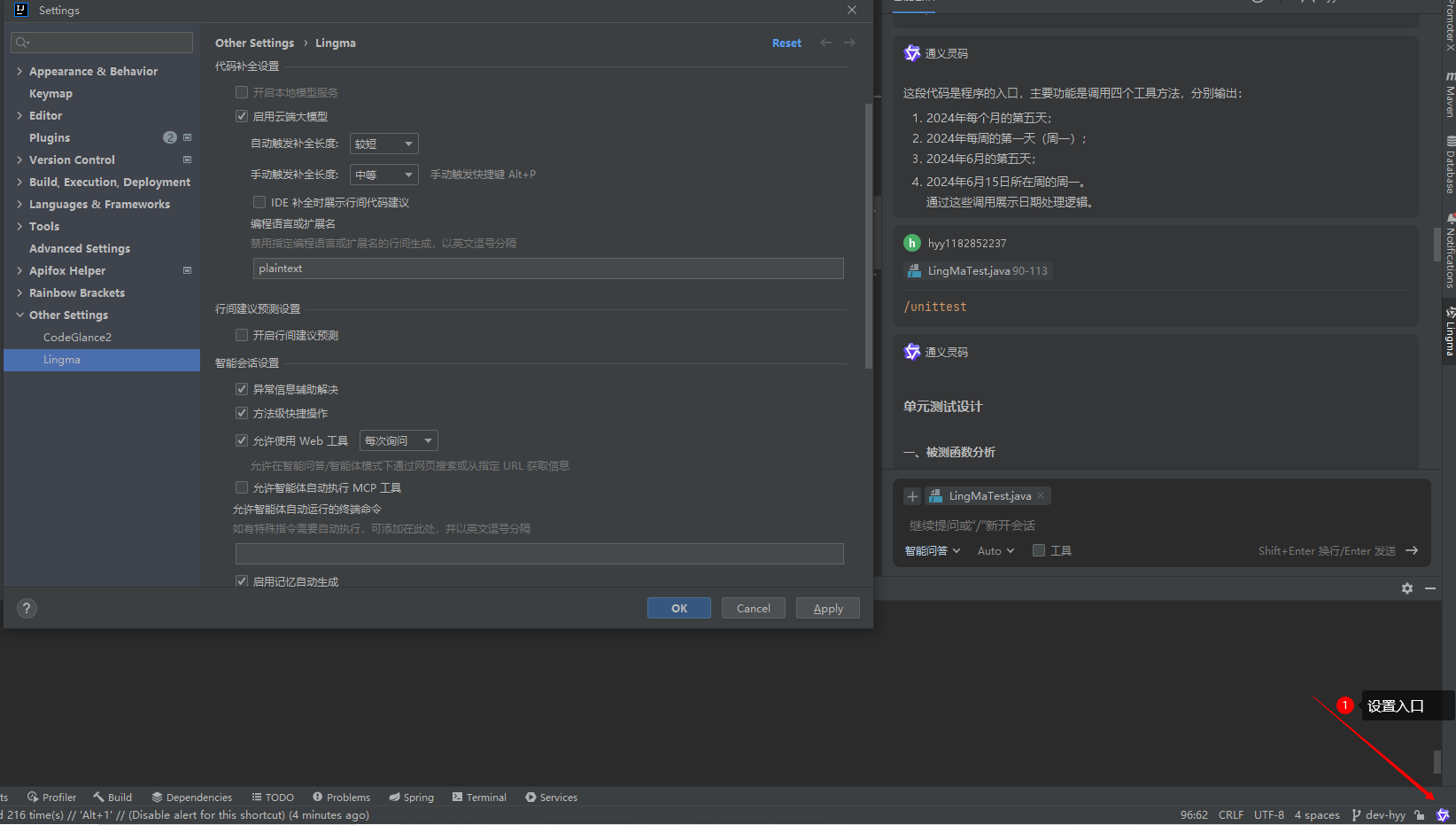This screenshot has height=825, width=1456.
Task: Click Other Settings breadcrumb
Action: [x=254, y=43]
